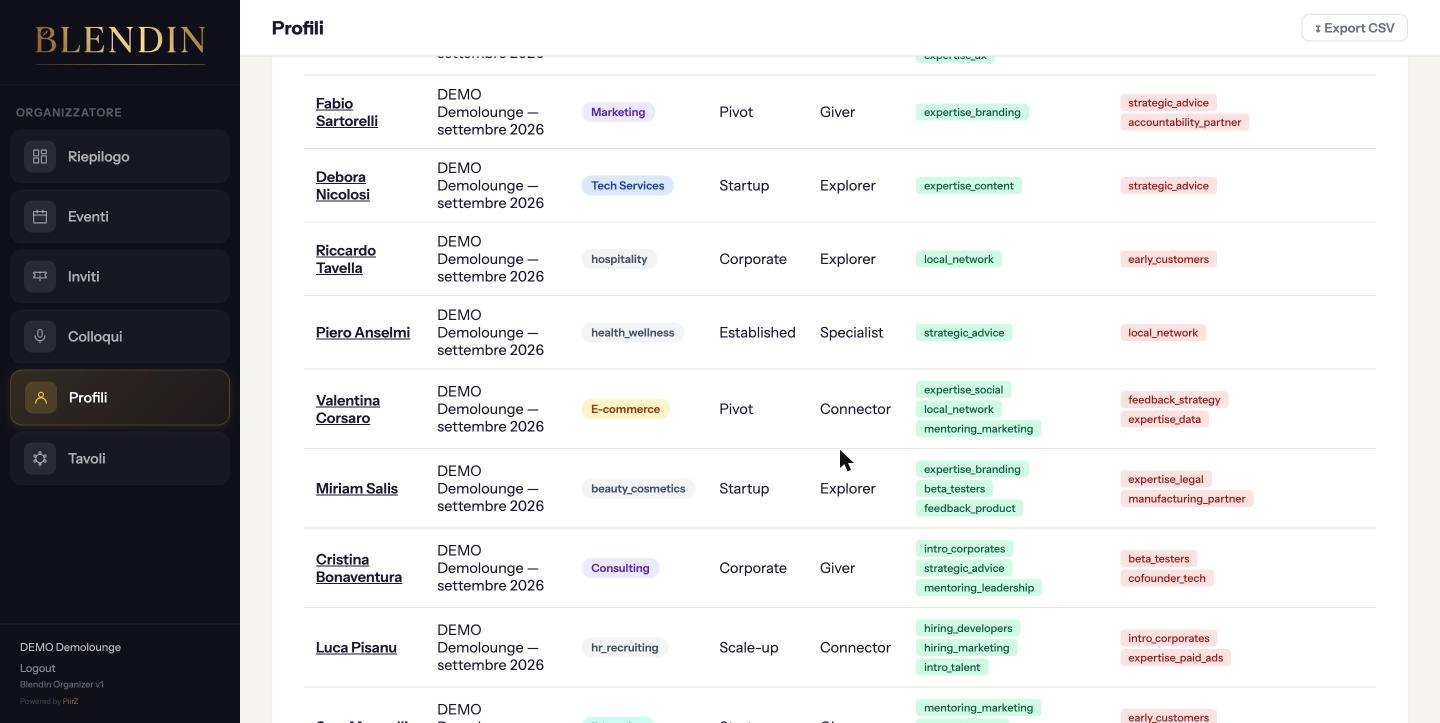This screenshot has height=723, width=1440.
Task: Click the Colloqui microphone icon
Action: [x=40, y=337]
